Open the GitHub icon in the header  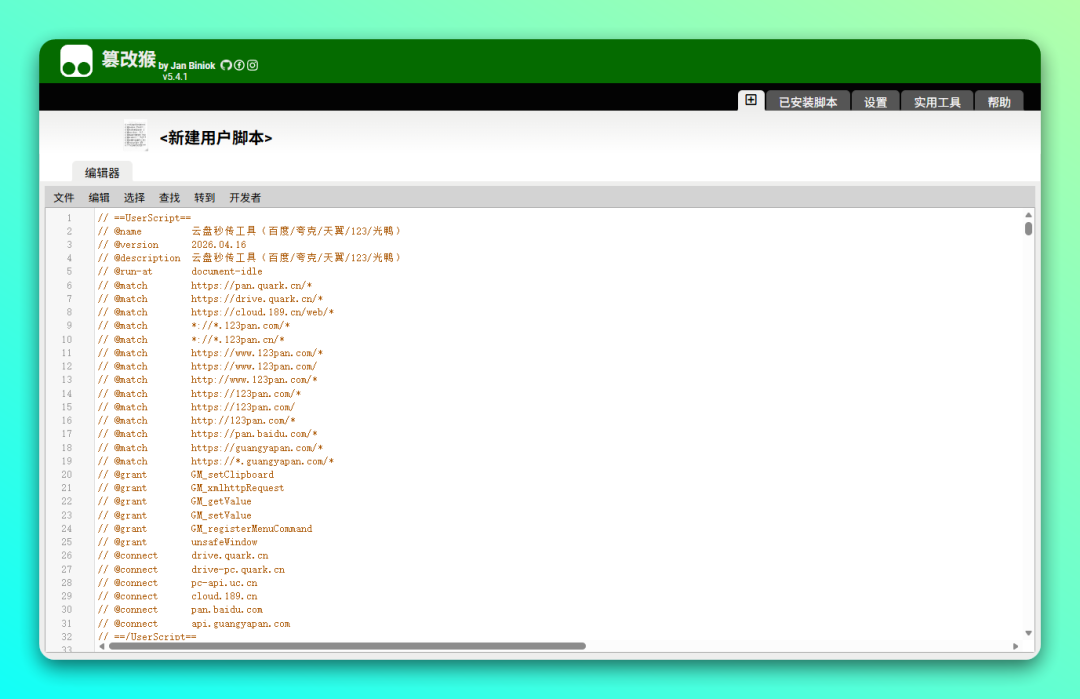click(x=227, y=64)
